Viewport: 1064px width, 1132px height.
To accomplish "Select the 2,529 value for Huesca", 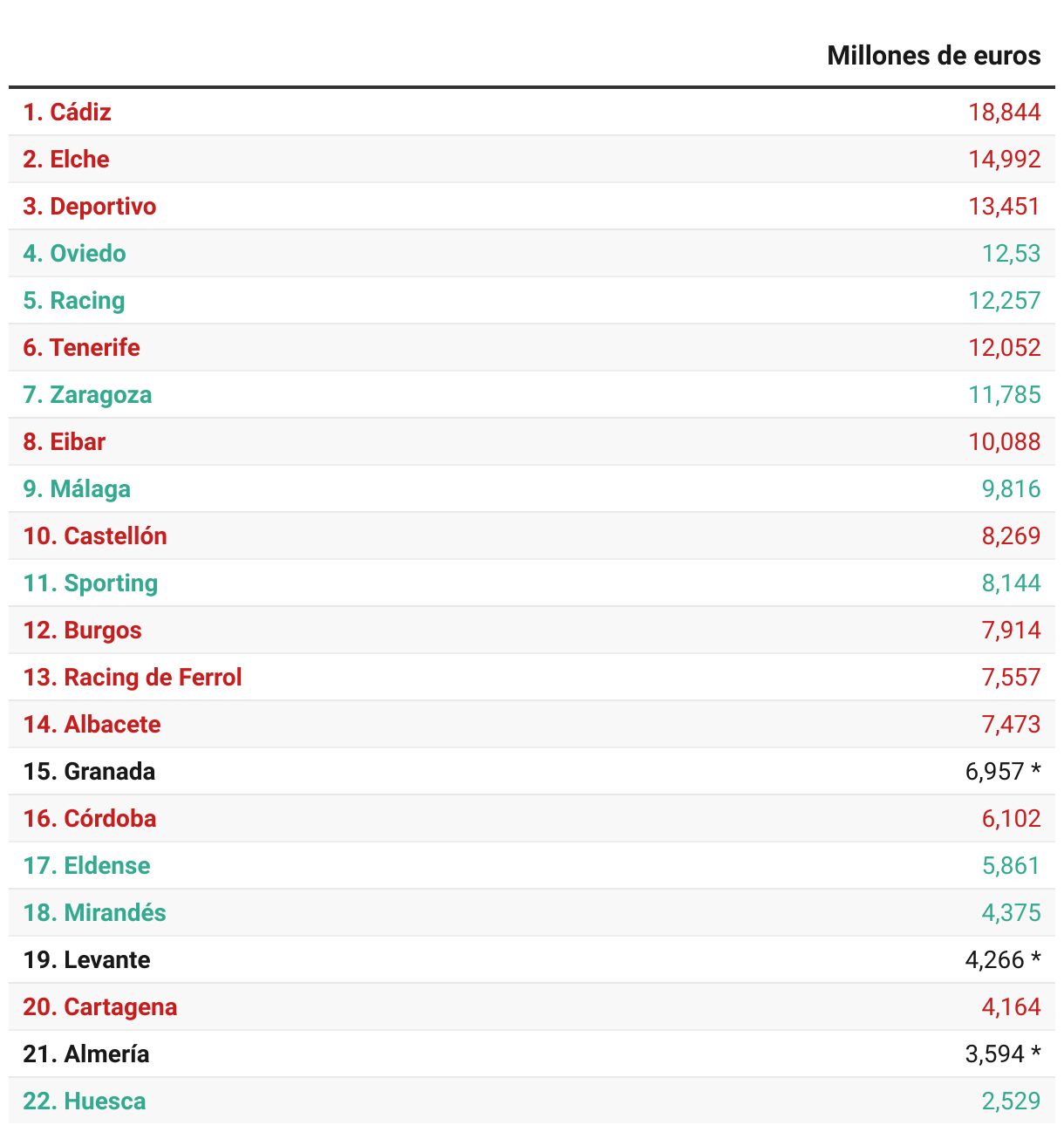I will (x=1011, y=1101).
